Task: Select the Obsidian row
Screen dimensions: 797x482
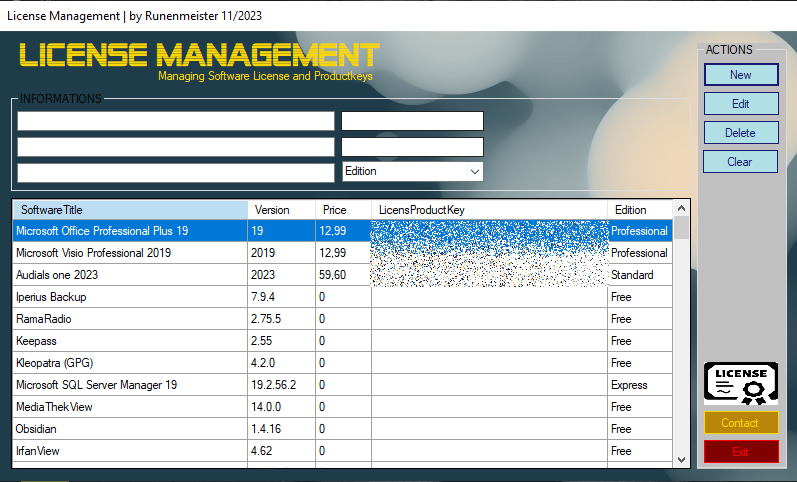Action: [343, 429]
